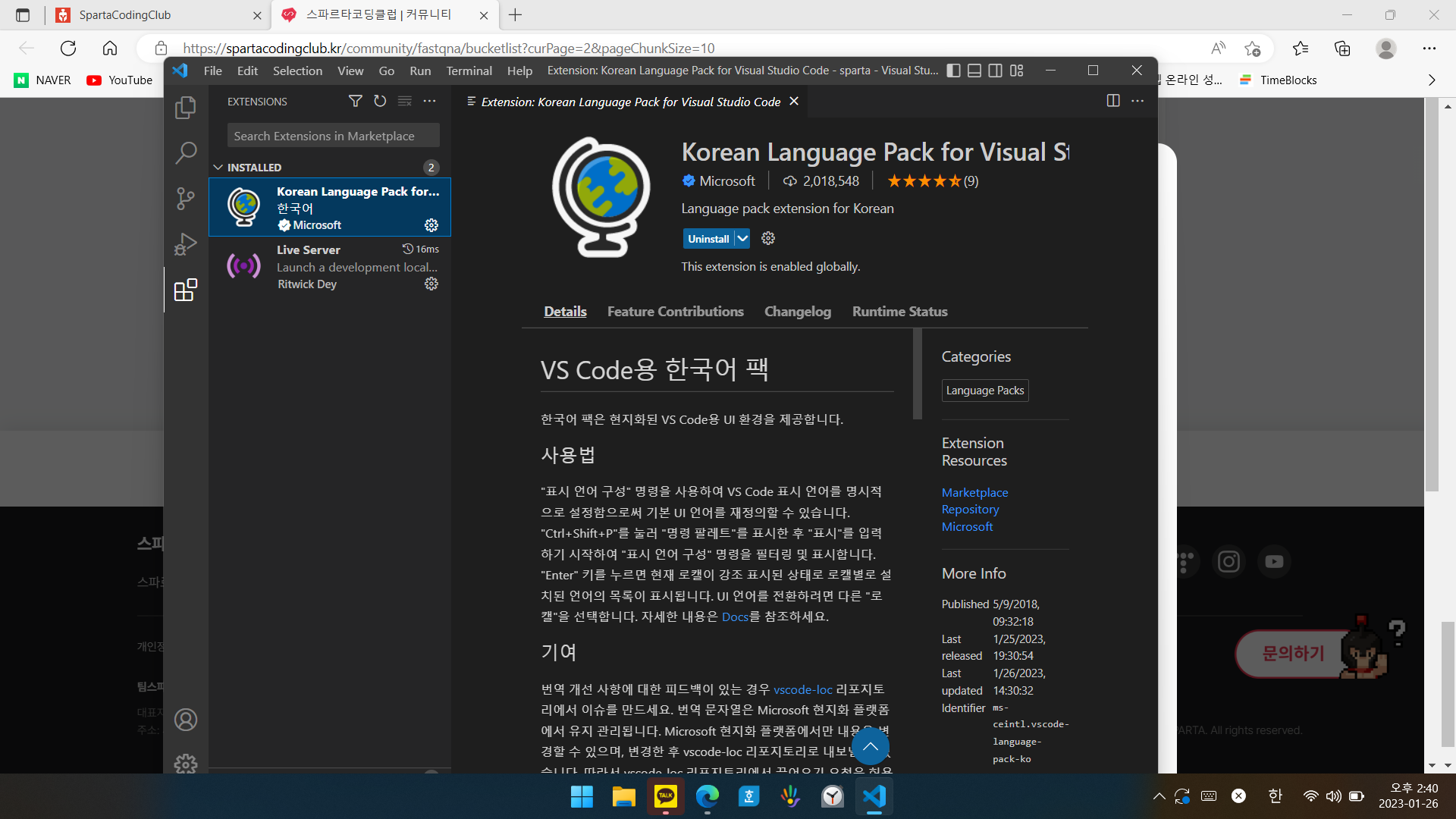
Task: Open Windows Start menu
Action: coord(582,796)
